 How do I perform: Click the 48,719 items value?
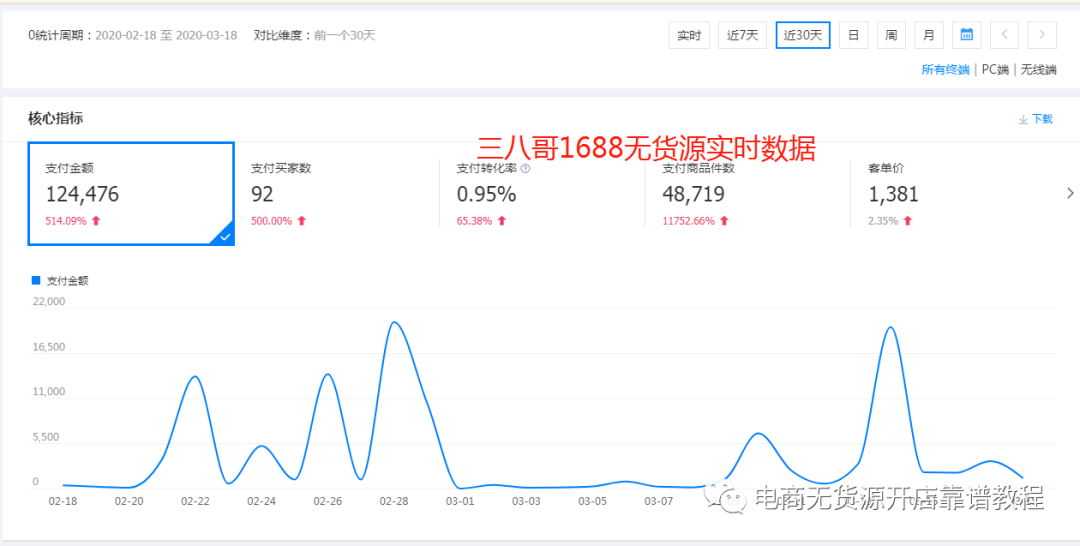tap(694, 194)
